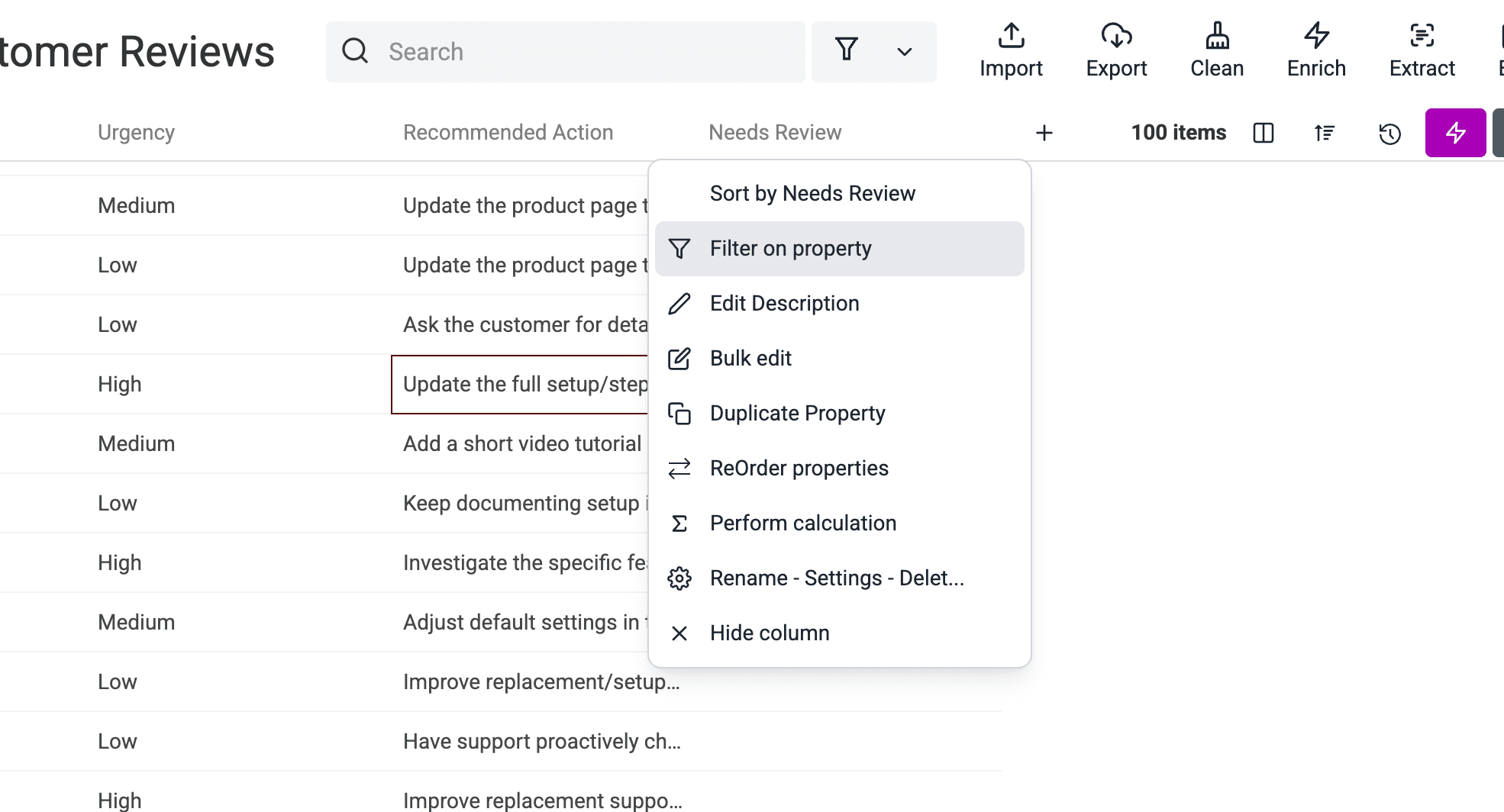
Task: Select 'Investigate the specific fe' cell
Action: (520, 563)
